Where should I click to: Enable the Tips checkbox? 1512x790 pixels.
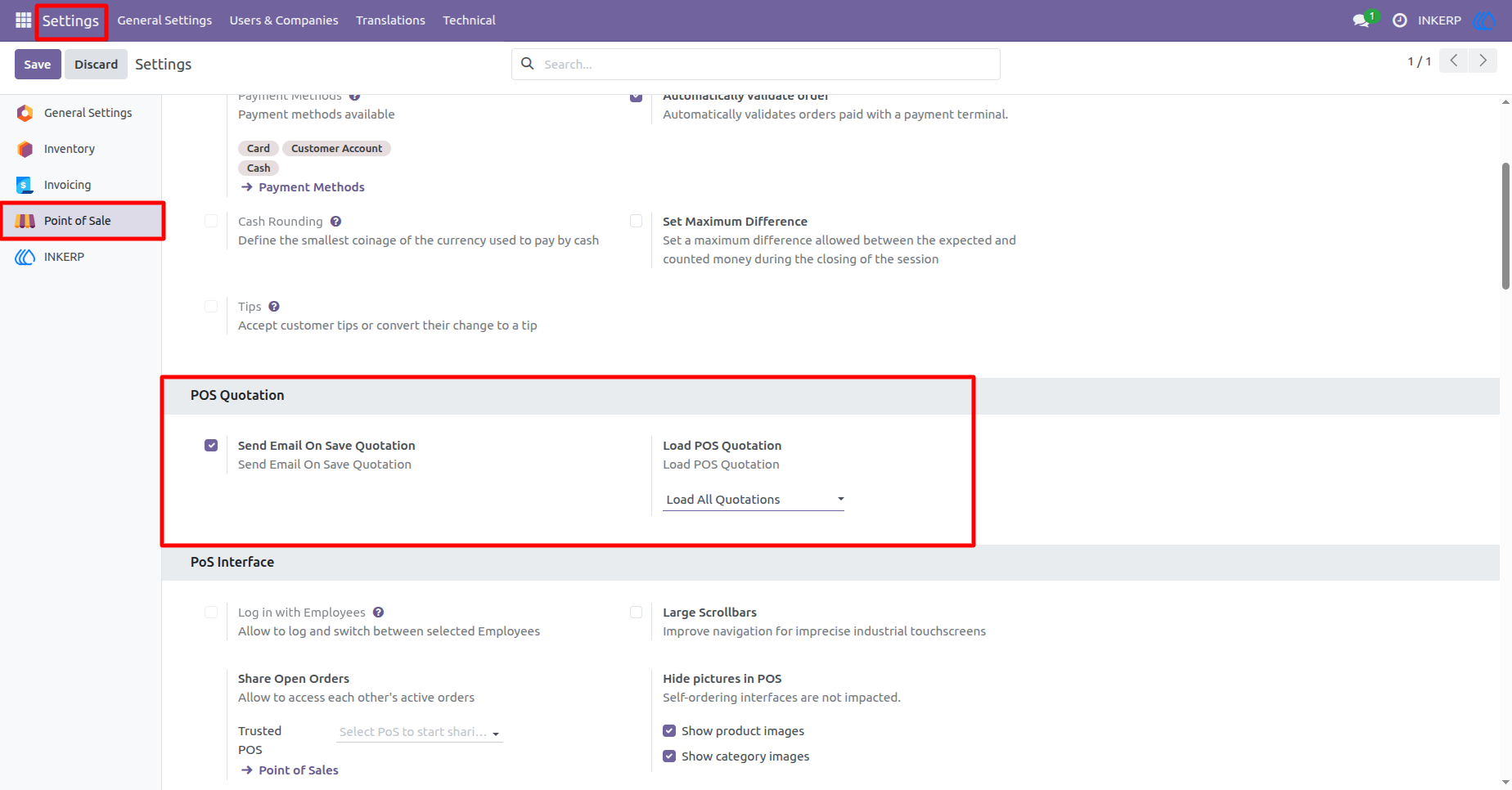(x=211, y=306)
